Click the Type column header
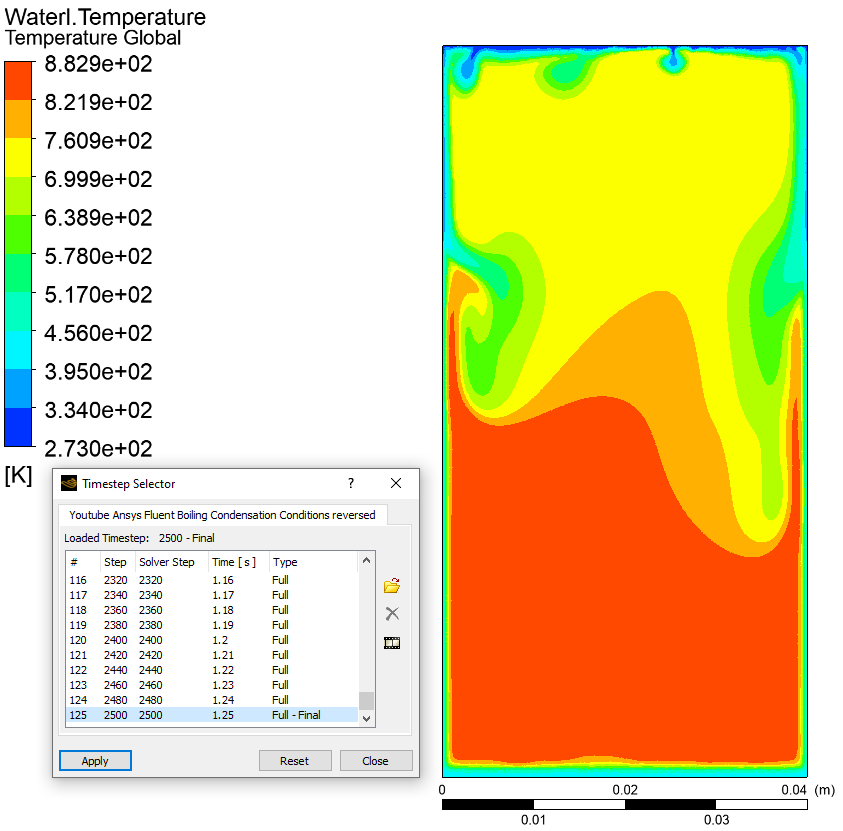This screenshot has height=831, width=843. coord(285,562)
